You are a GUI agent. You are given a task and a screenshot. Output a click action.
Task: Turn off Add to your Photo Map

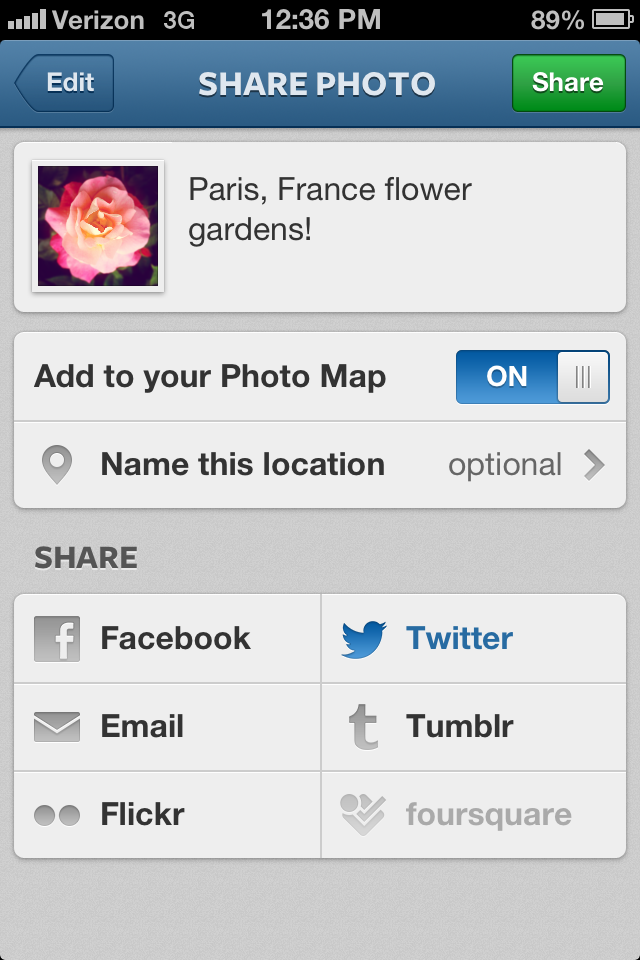(x=532, y=377)
